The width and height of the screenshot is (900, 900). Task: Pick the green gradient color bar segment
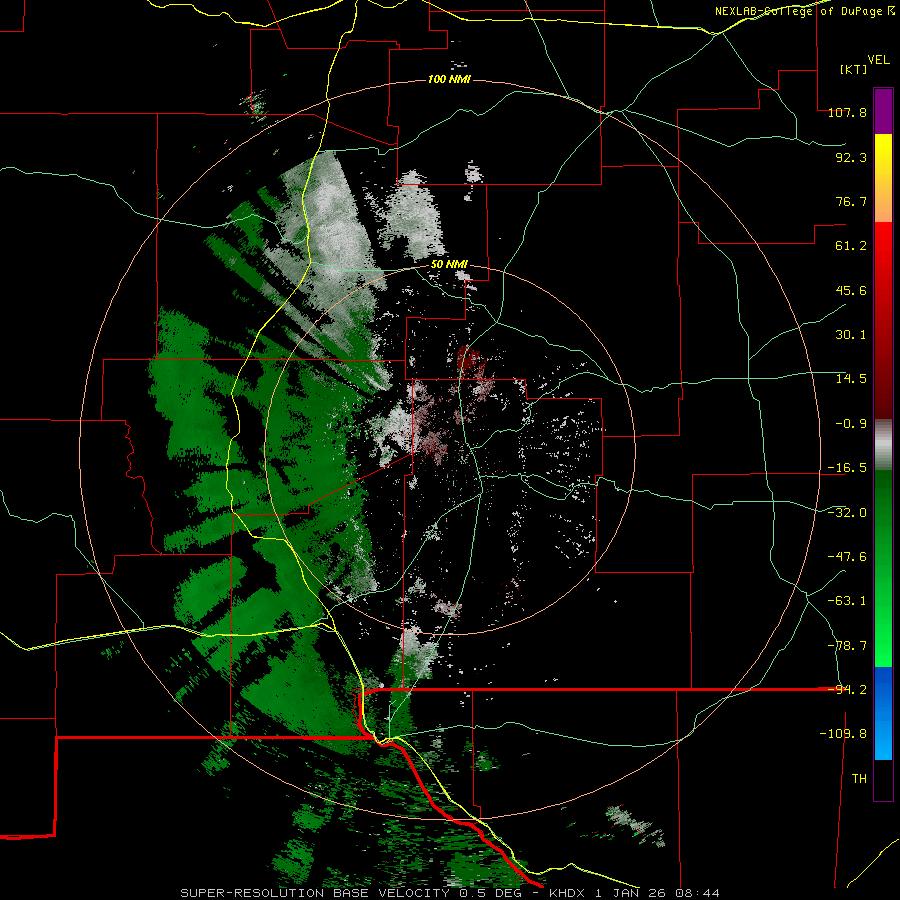[883, 569]
